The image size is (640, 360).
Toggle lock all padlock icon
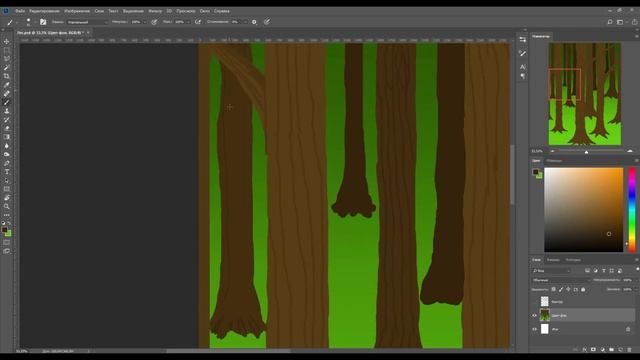click(x=583, y=289)
